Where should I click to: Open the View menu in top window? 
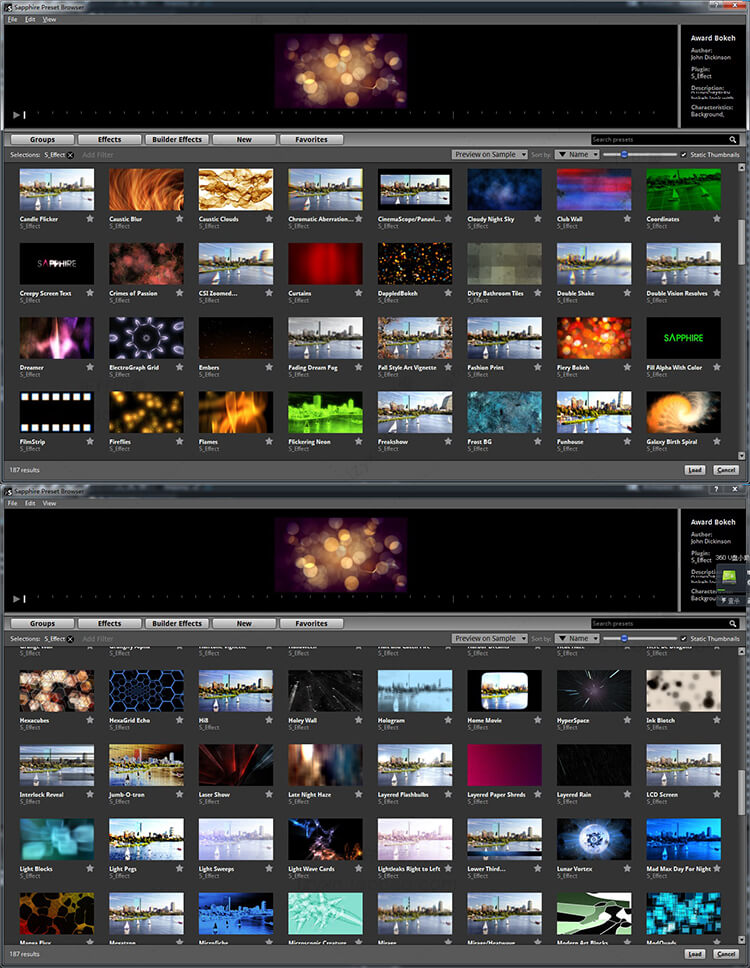[49, 19]
